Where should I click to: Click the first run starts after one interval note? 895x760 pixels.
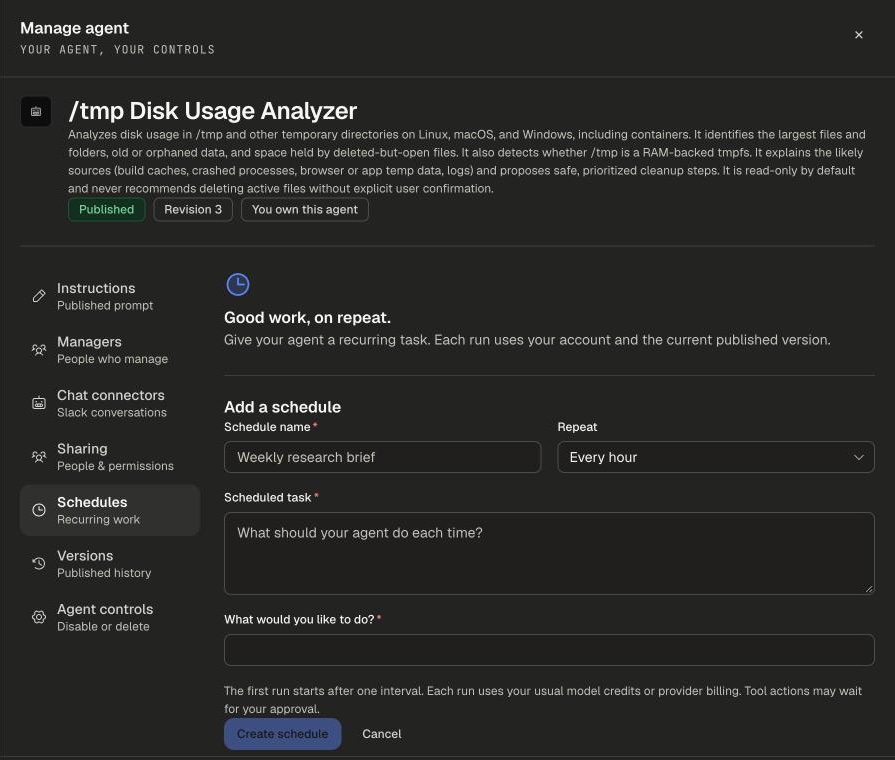click(543, 699)
